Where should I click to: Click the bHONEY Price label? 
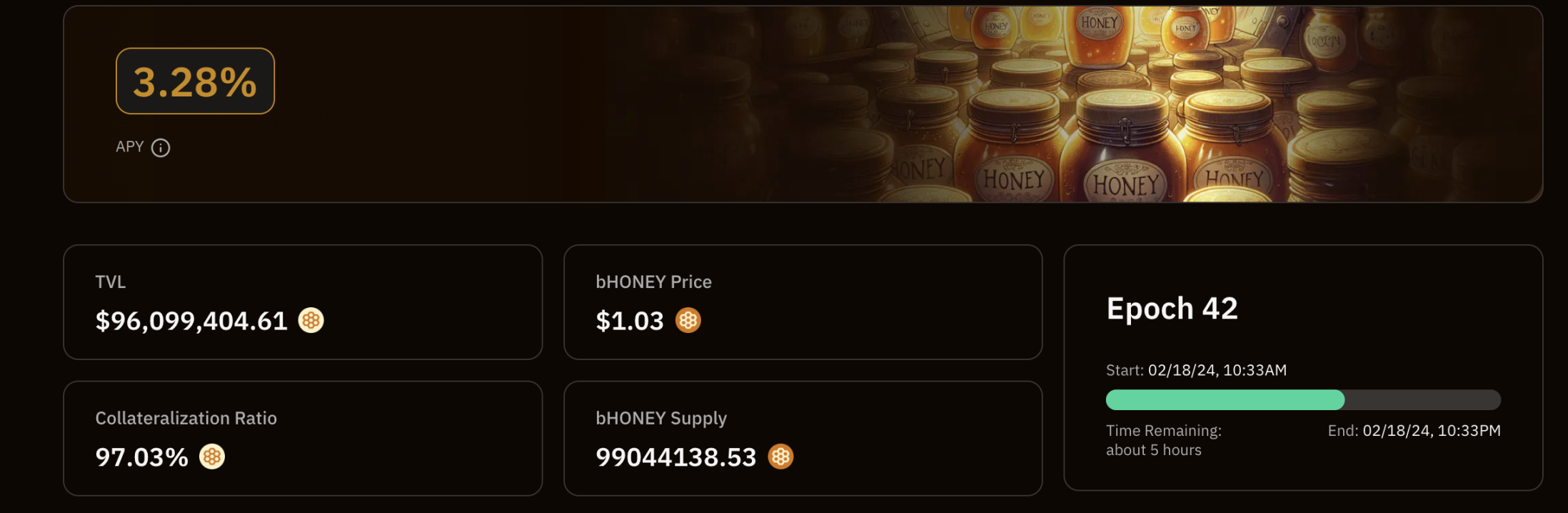653,282
